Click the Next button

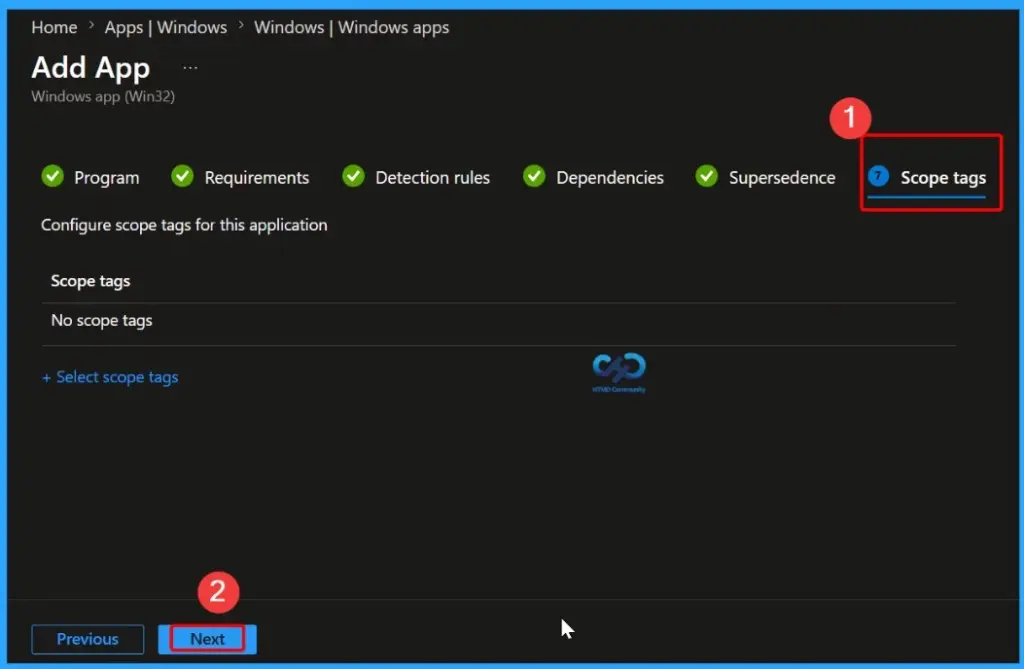coord(207,639)
